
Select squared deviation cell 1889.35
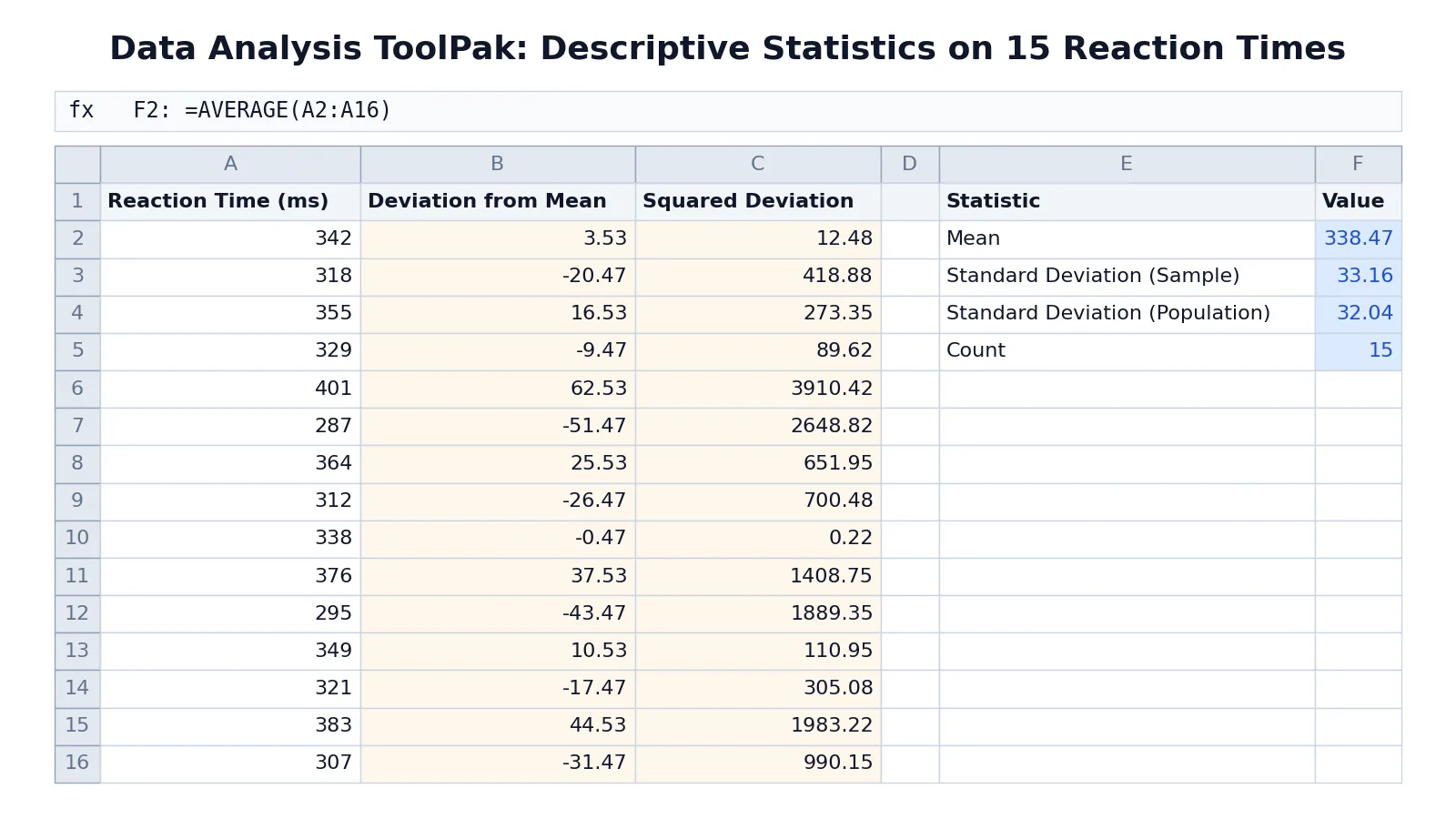click(758, 613)
